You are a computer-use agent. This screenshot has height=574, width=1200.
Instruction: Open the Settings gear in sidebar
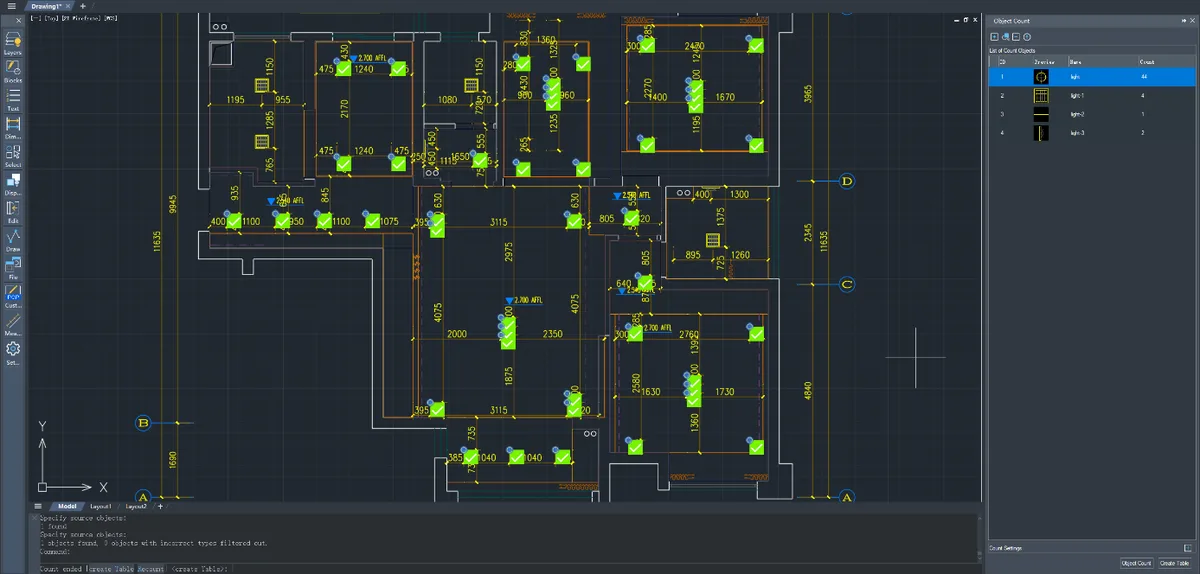tap(13, 352)
